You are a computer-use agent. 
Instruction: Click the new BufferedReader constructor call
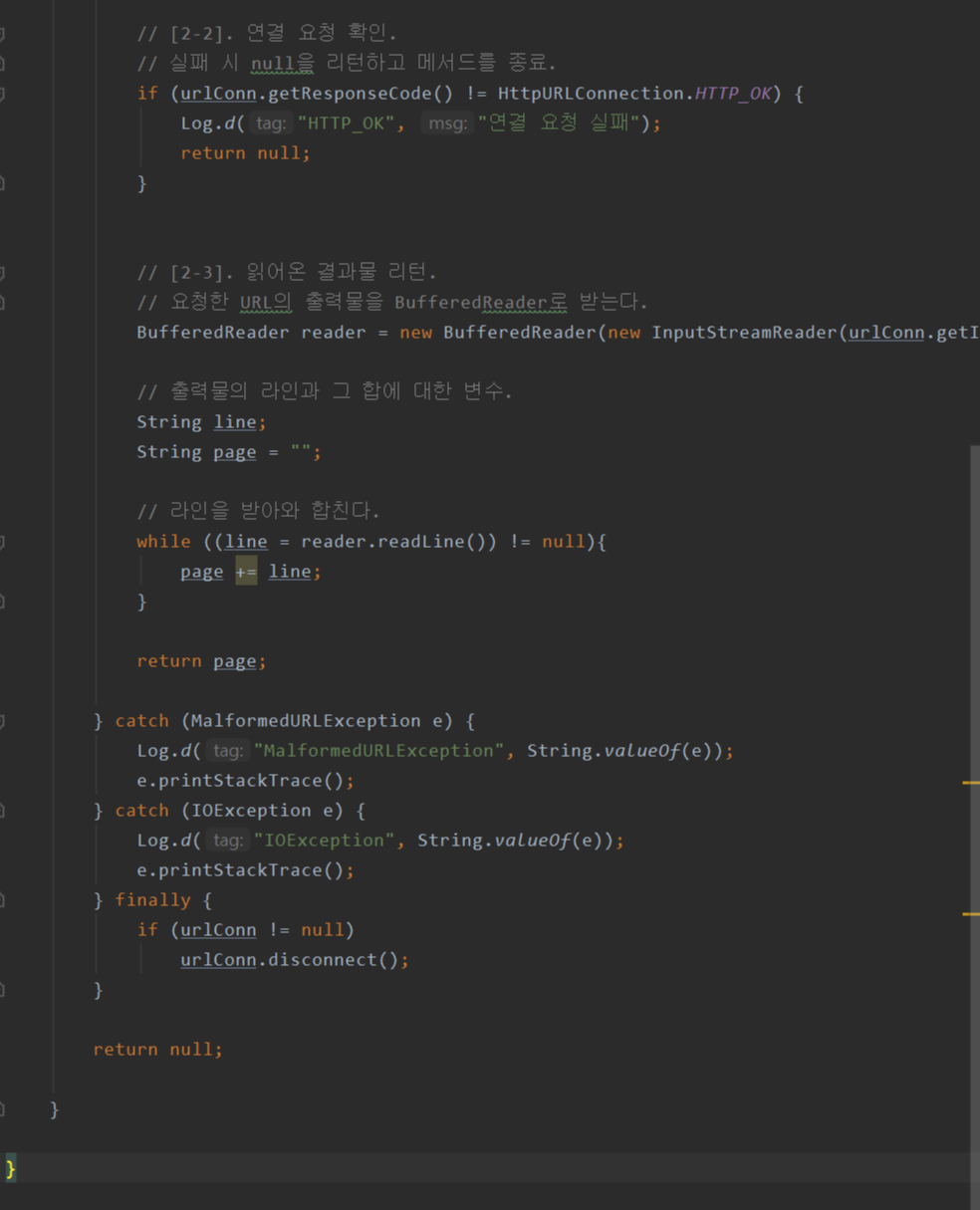tap(498, 333)
